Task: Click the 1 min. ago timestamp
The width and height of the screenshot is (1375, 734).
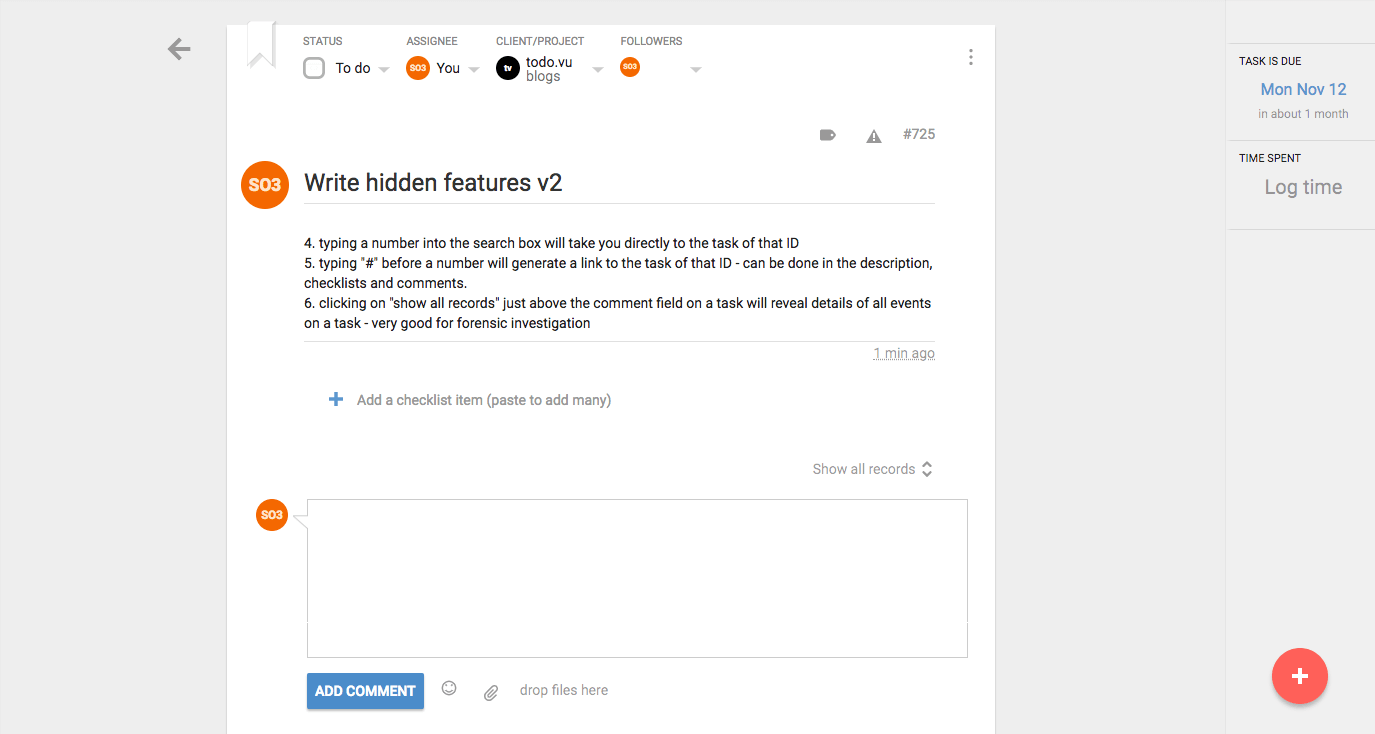Action: pyautogui.click(x=904, y=353)
